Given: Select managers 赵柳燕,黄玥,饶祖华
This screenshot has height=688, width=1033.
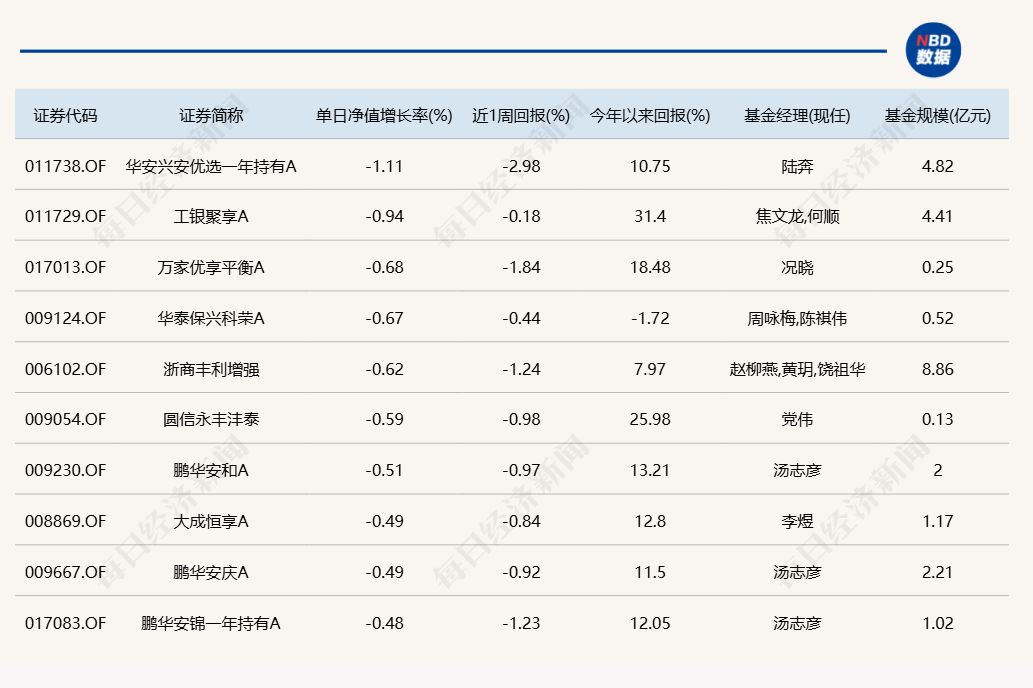Looking at the screenshot, I should point(797,369).
